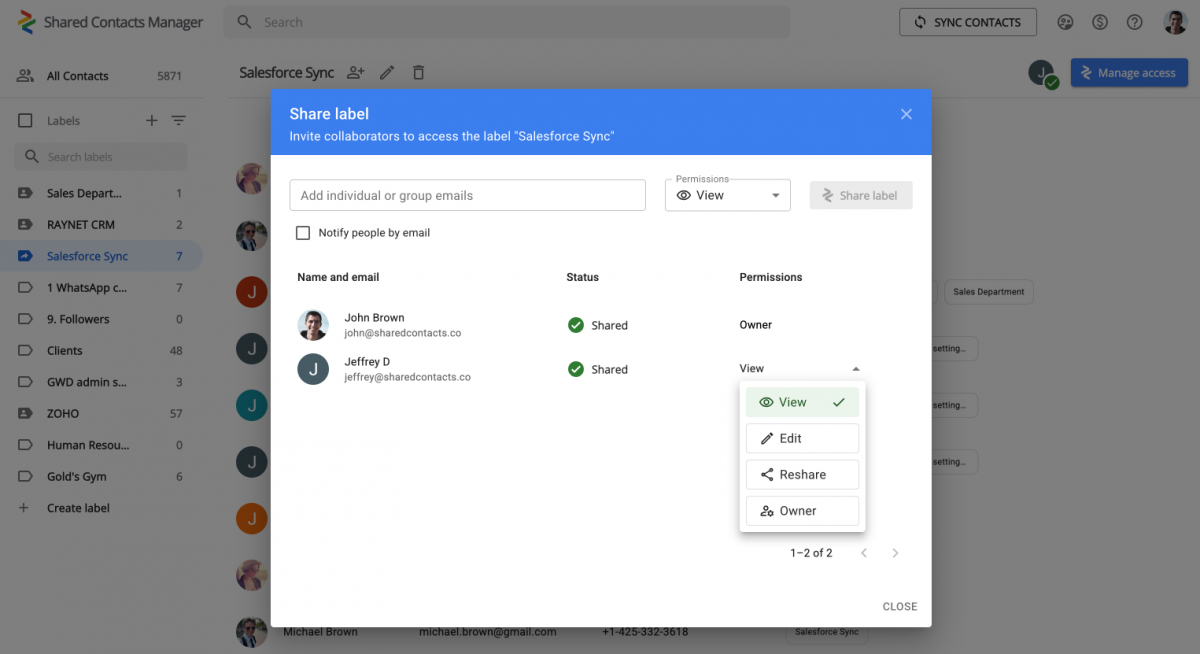Collapse Jeffrey D's View permission dropdown

point(799,369)
